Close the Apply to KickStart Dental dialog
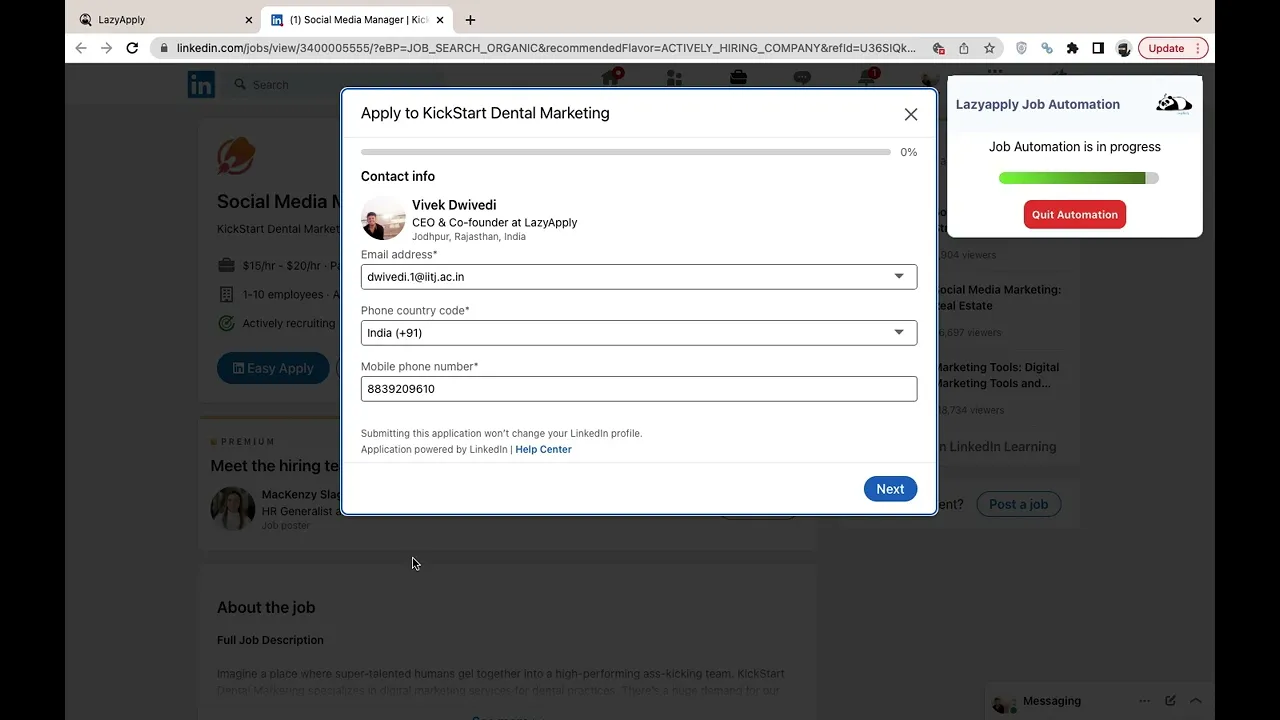Image resolution: width=1280 pixels, height=720 pixels. point(910,114)
